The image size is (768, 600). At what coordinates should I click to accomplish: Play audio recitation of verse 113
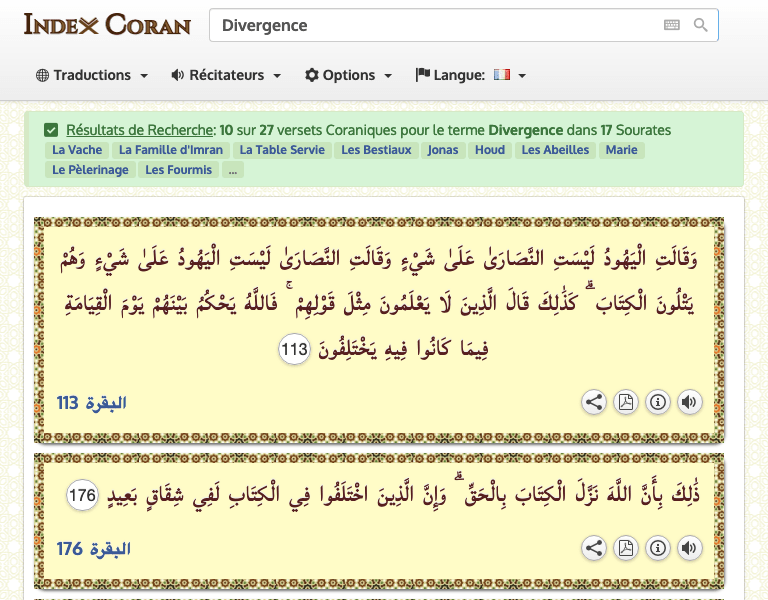coord(688,403)
